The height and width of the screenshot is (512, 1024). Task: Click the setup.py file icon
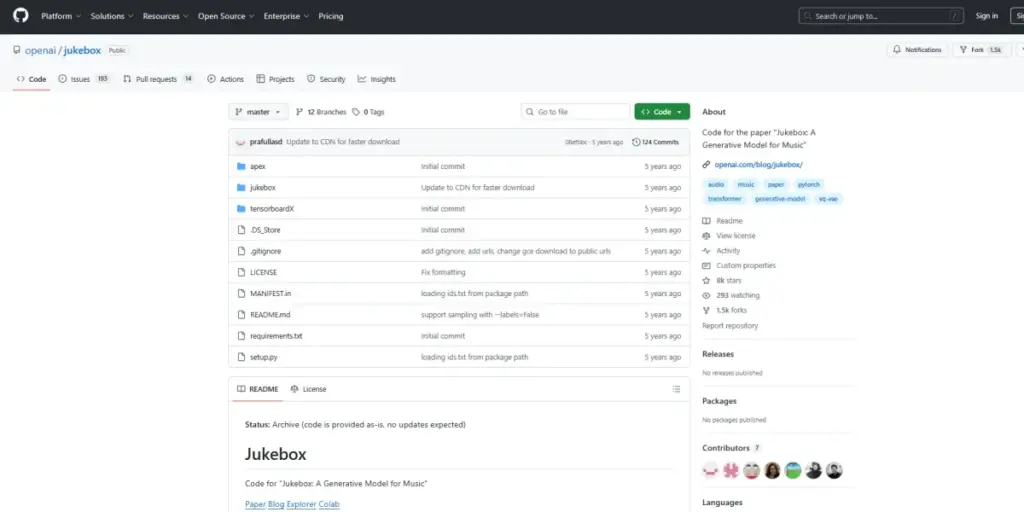241,357
